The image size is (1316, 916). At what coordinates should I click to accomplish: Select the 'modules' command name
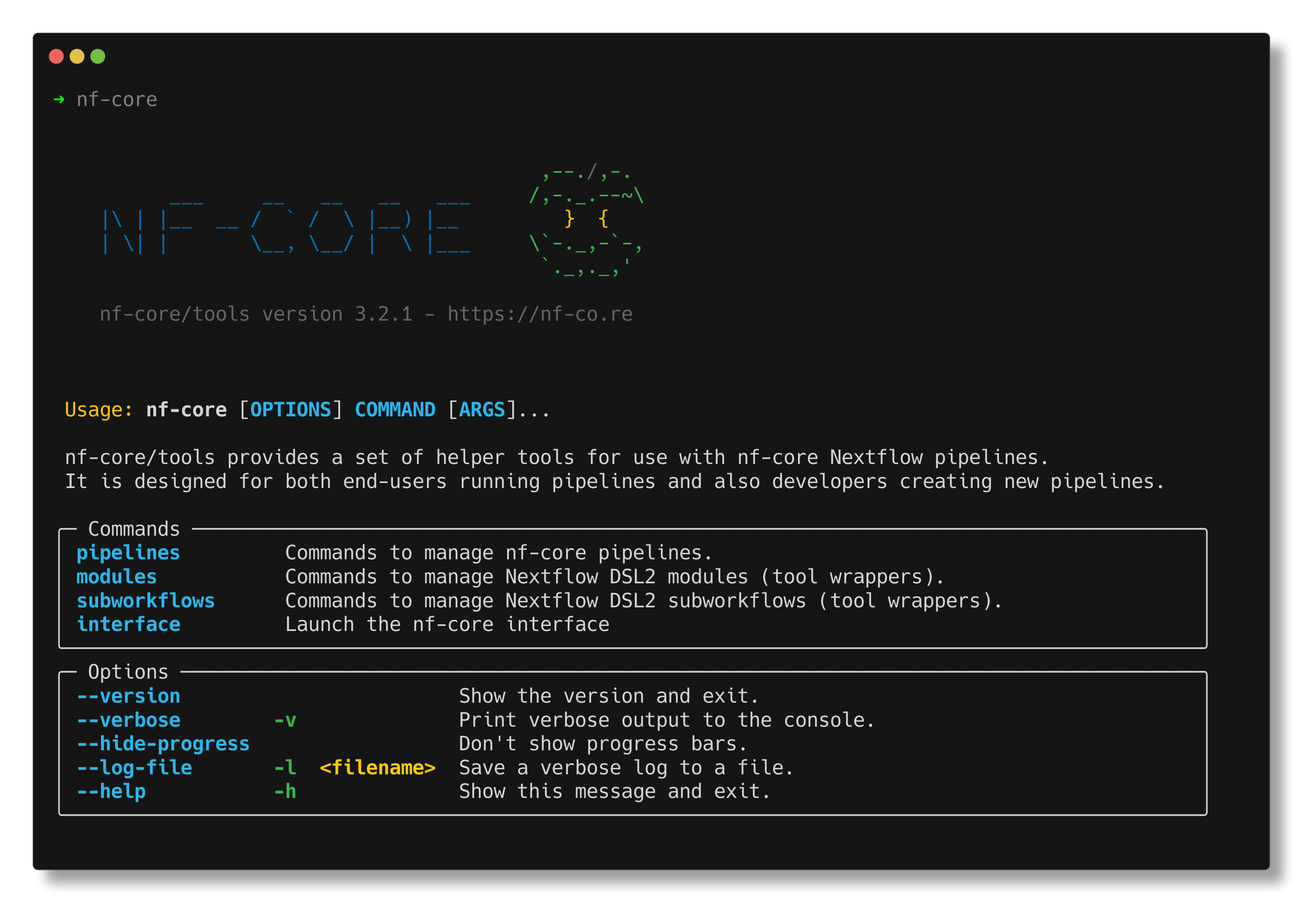coord(117,577)
